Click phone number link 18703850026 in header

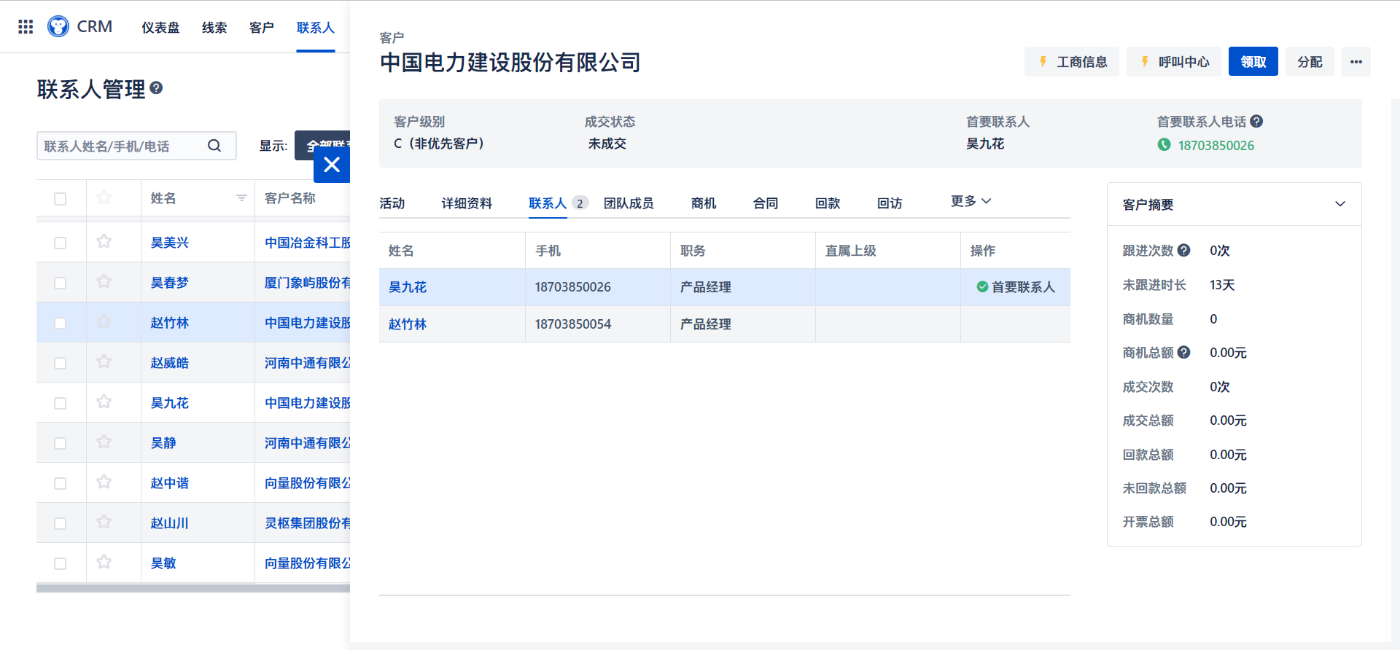click(1215, 145)
